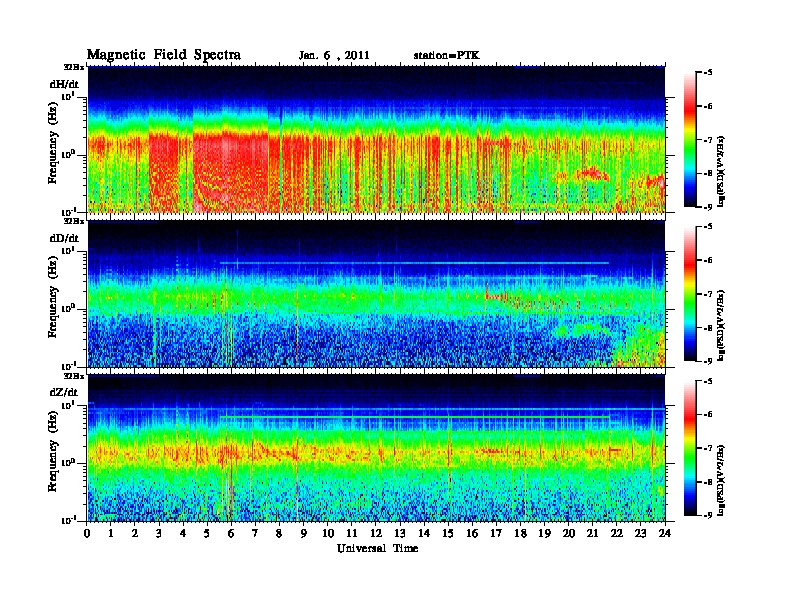This screenshot has height=612, width=792.
Task: Click the -9 value on dD/dt color bar
Action: pos(708,361)
